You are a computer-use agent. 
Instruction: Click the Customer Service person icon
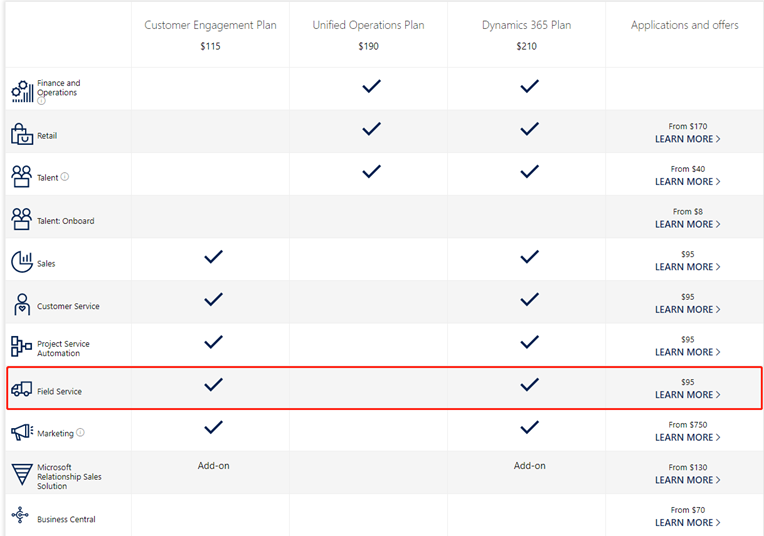point(22,305)
